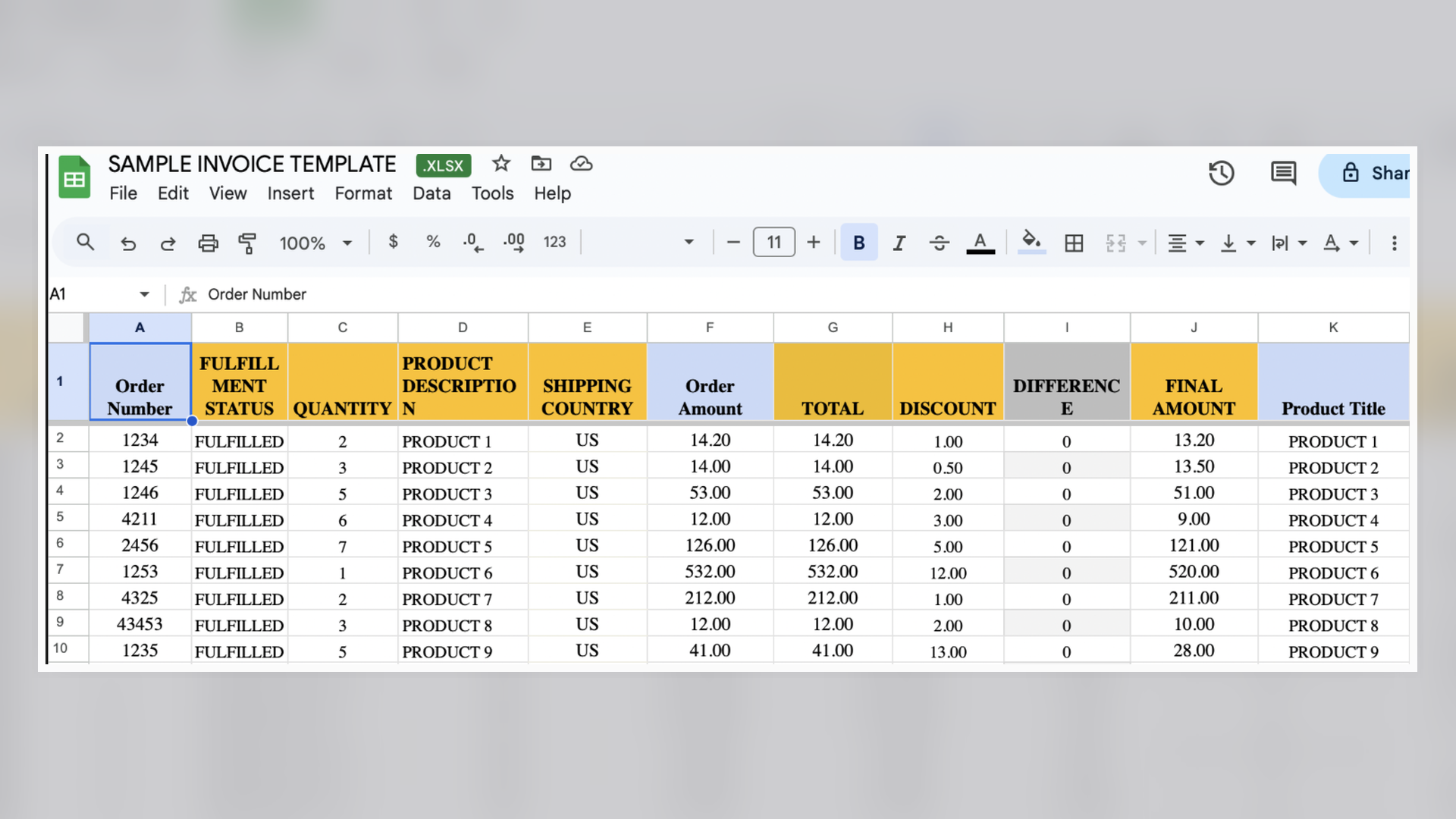Click the SAMPLE INVOICE TEMPLATE title
This screenshot has width=1456, height=819.
click(252, 164)
